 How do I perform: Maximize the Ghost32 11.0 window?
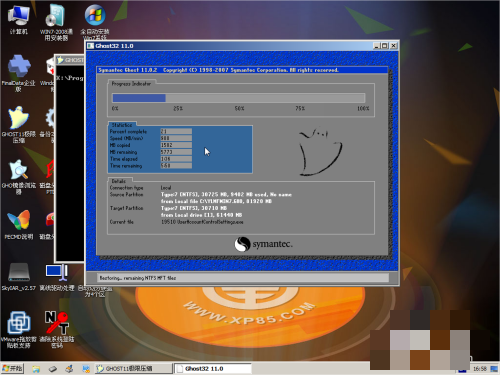tap(385, 46)
